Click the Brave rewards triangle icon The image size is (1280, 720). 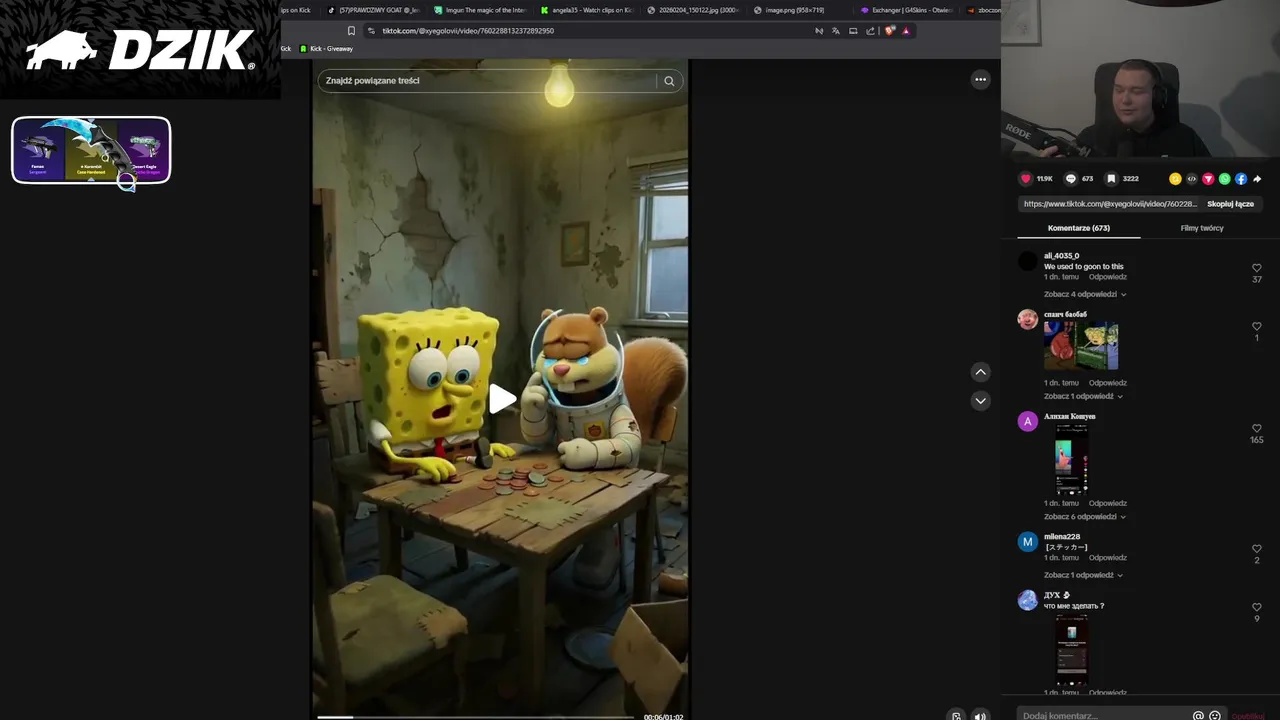tap(906, 31)
